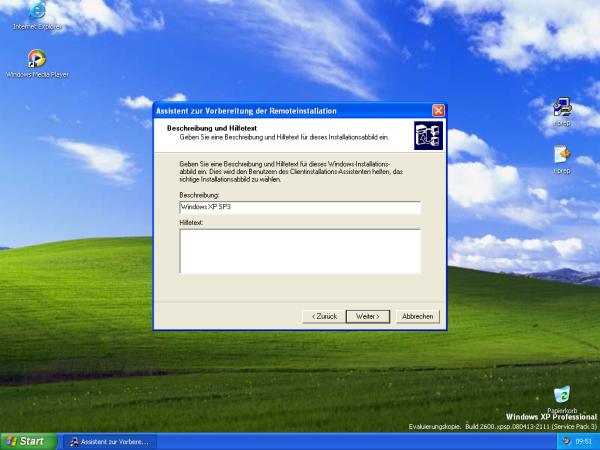Image resolution: width=600 pixels, height=450 pixels.
Task: Click the system tray notification icon
Action: (567, 441)
